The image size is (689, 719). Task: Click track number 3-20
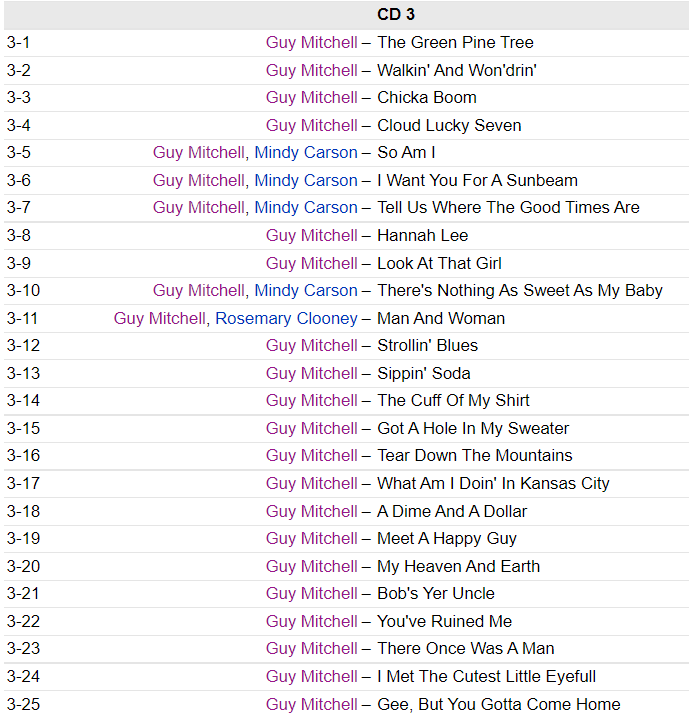coord(23,567)
